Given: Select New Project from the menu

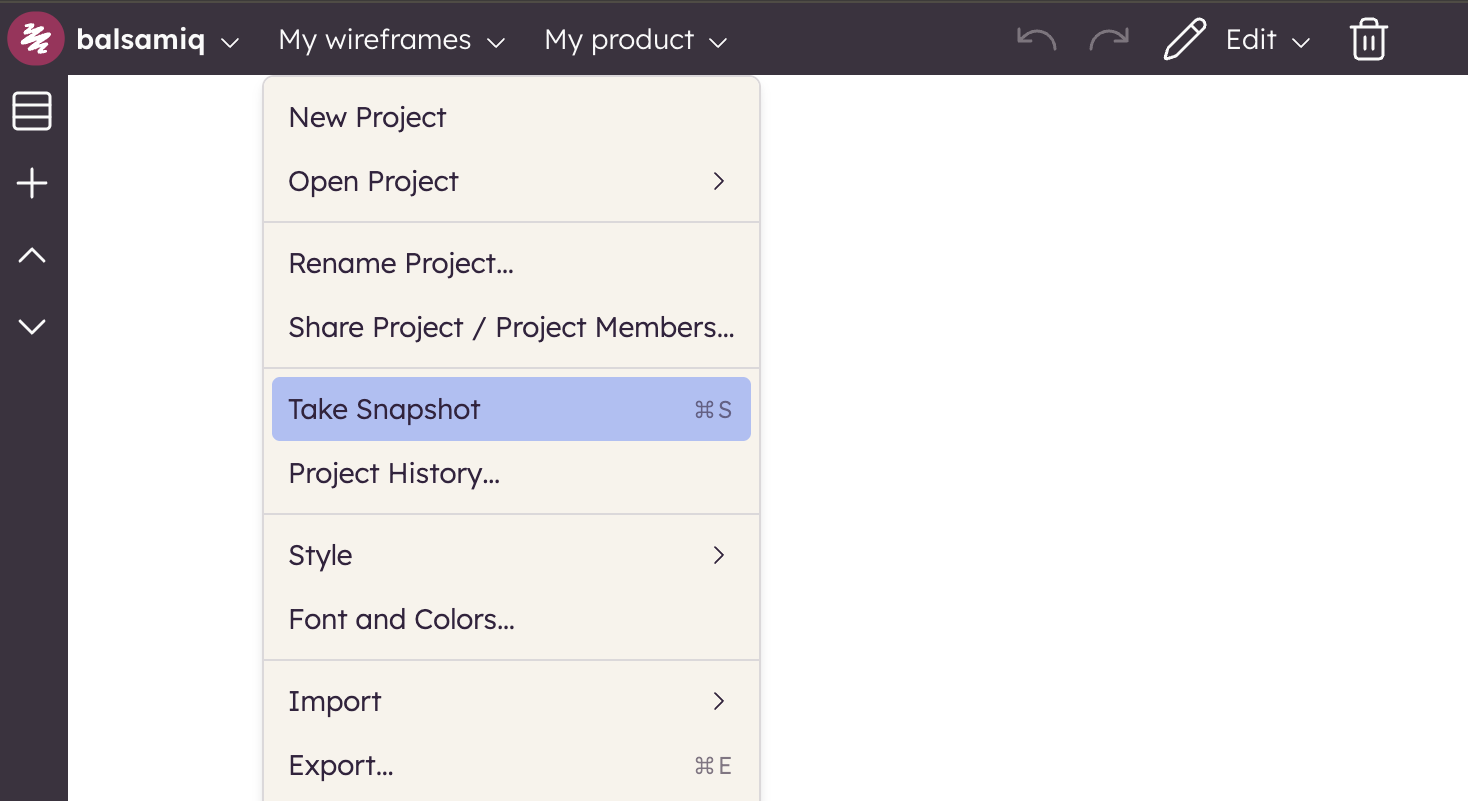Looking at the screenshot, I should coord(367,117).
